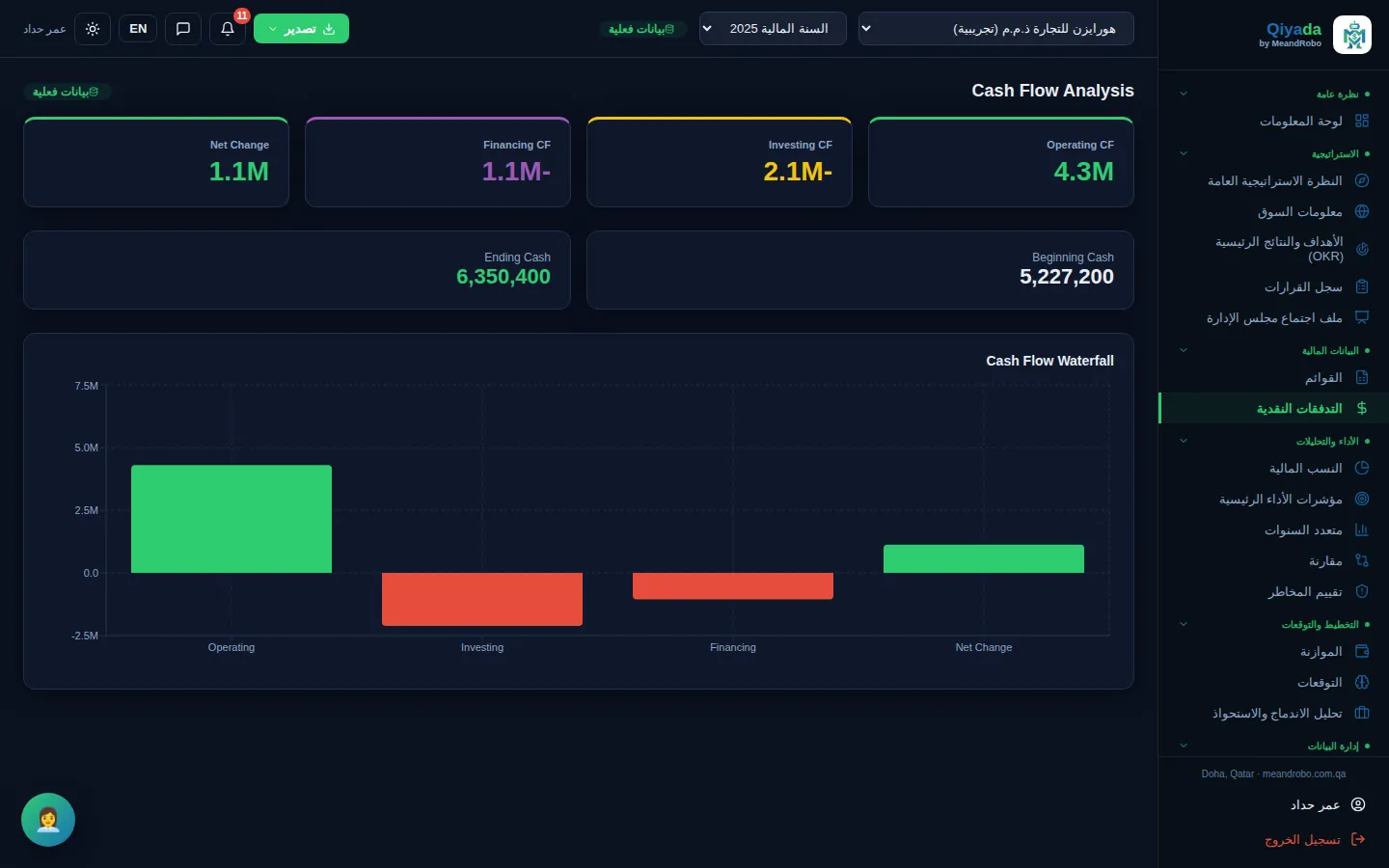Click the green Operating bar in the chart
Image resolution: width=1389 pixels, height=868 pixels.
(x=231, y=519)
